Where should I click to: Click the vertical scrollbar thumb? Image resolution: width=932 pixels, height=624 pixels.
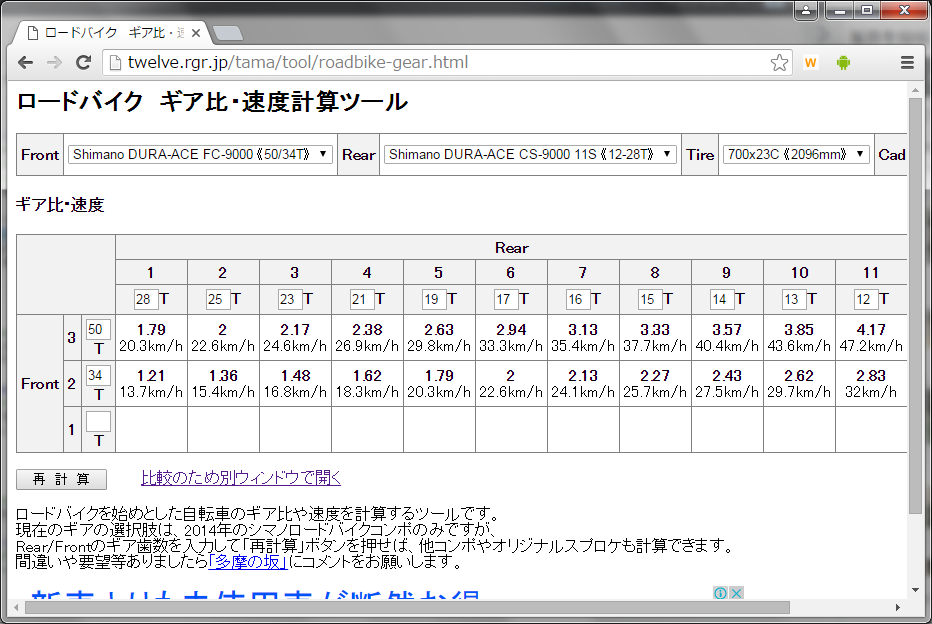coord(915,305)
